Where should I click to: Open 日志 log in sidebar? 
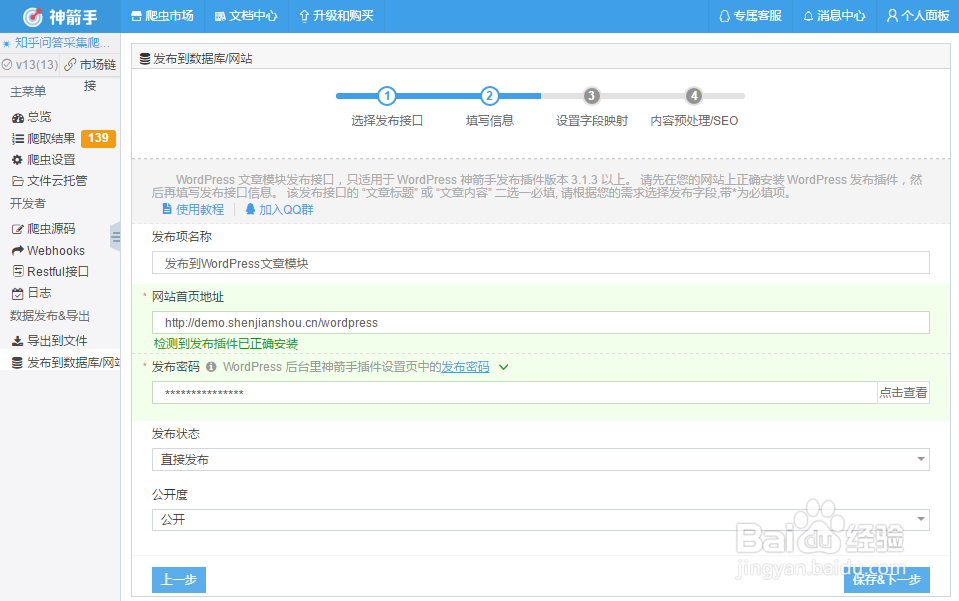(32, 293)
